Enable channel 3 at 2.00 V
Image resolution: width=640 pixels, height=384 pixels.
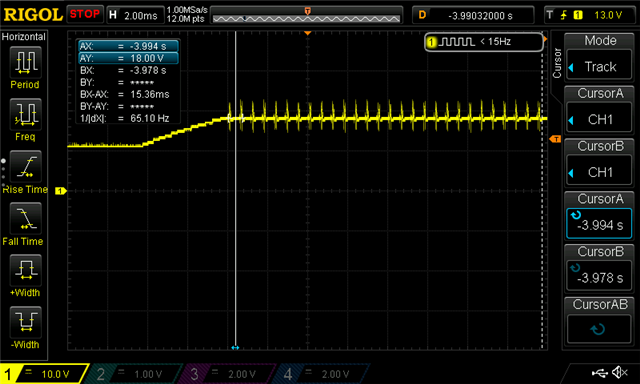(228, 374)
